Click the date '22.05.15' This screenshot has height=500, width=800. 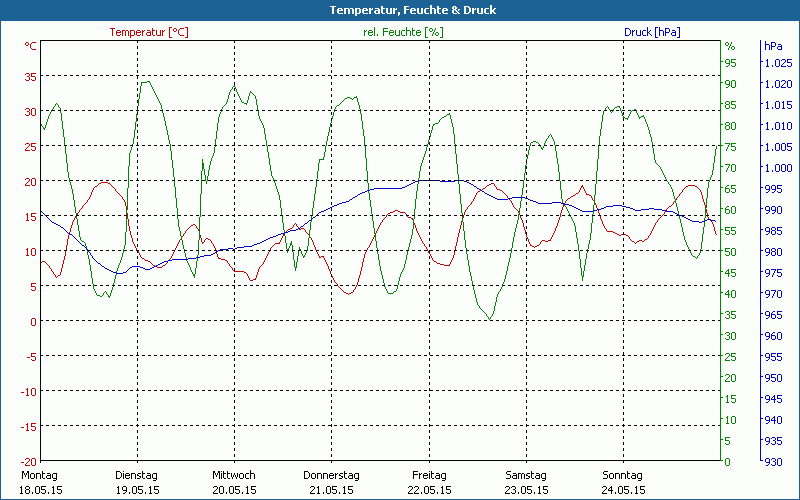[x=430, y=490]
